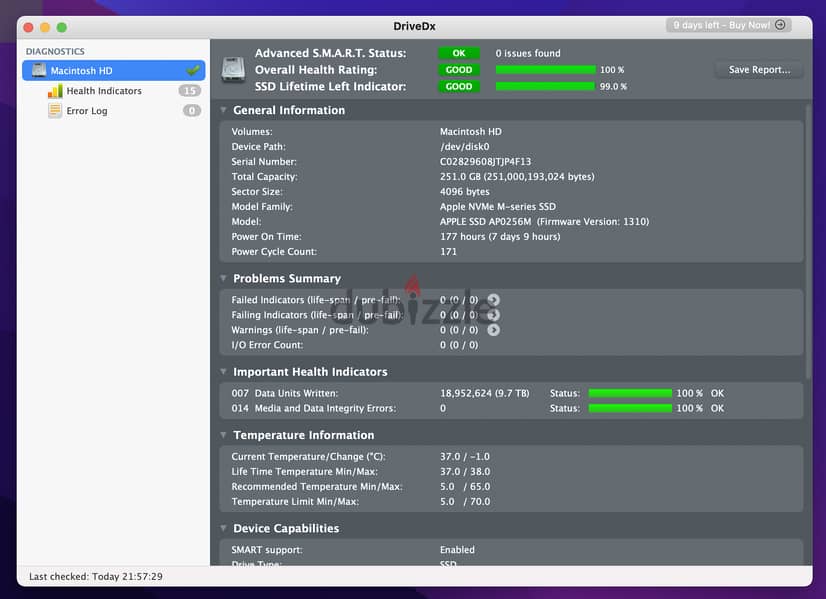The image size is (826, 599).
Task: Open details arrow for Failed Indicators
Action: coord(494,300)
